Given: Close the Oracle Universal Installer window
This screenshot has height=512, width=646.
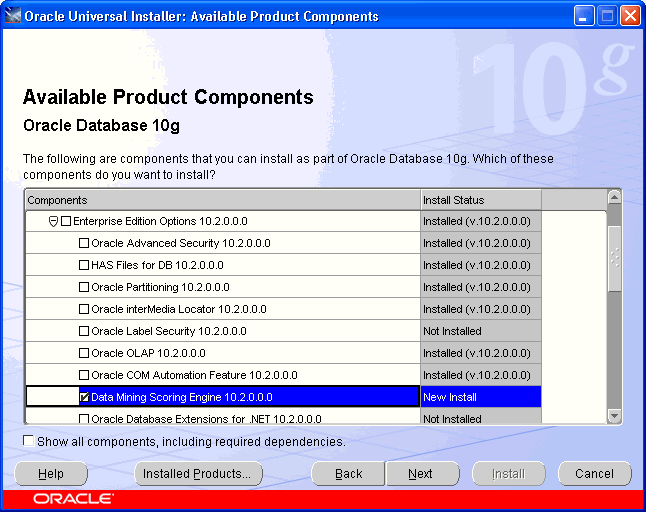Looking at the screenshot, I should click(630, 16).
